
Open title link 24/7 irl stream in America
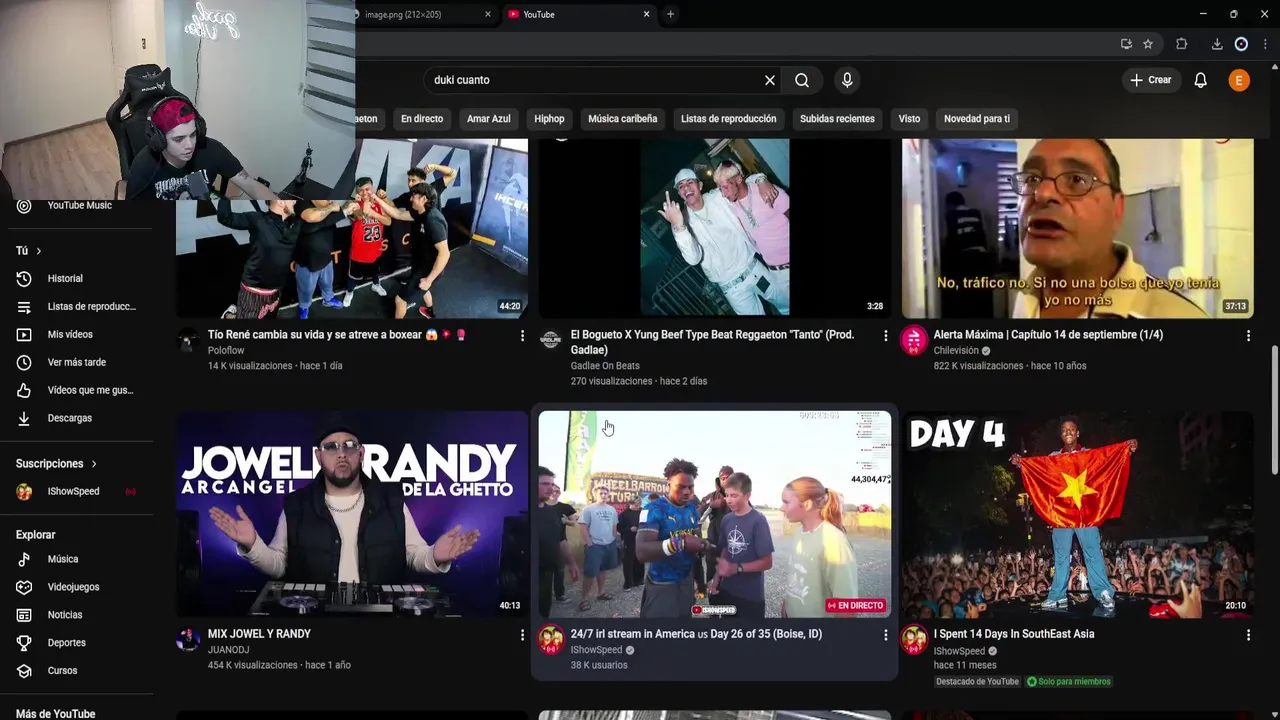pyautogui.click(x=696, y=634)
